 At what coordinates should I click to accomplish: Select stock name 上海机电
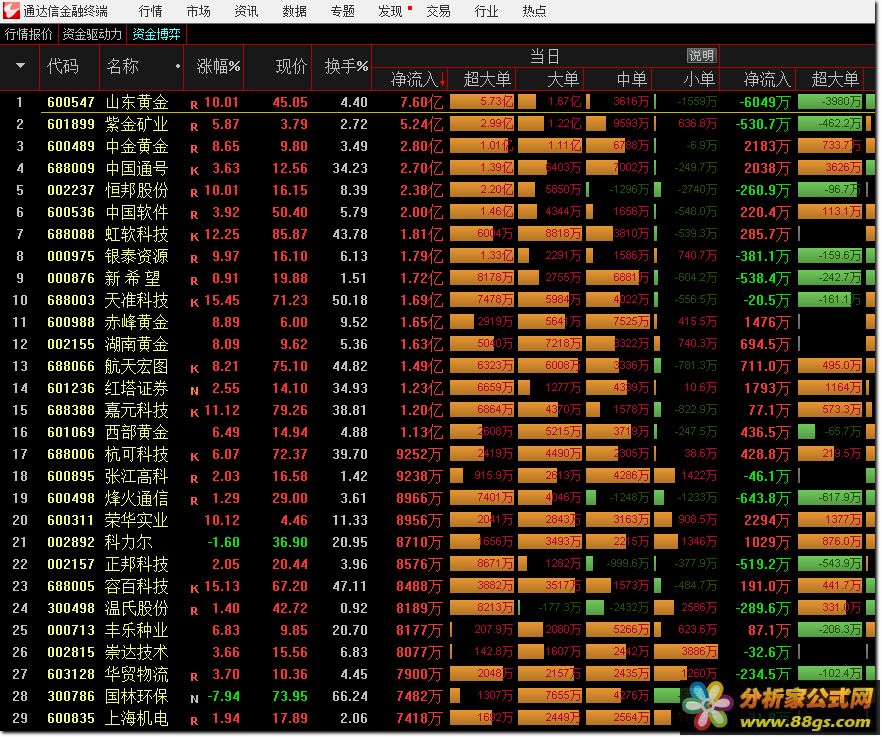tap(137, 718)
